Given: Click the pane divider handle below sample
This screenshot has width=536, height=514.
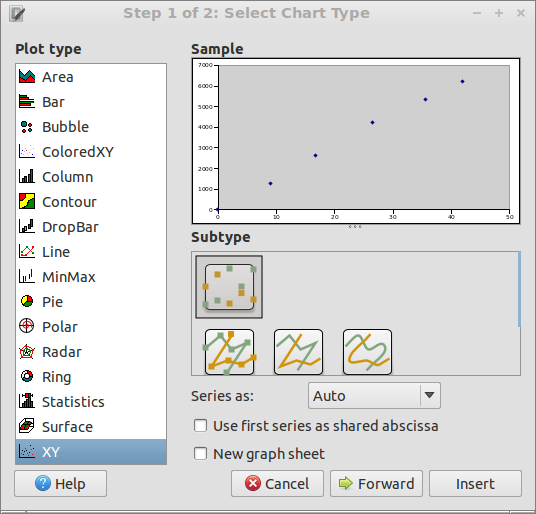Looking at the screenshot, I should coord(356,227).
